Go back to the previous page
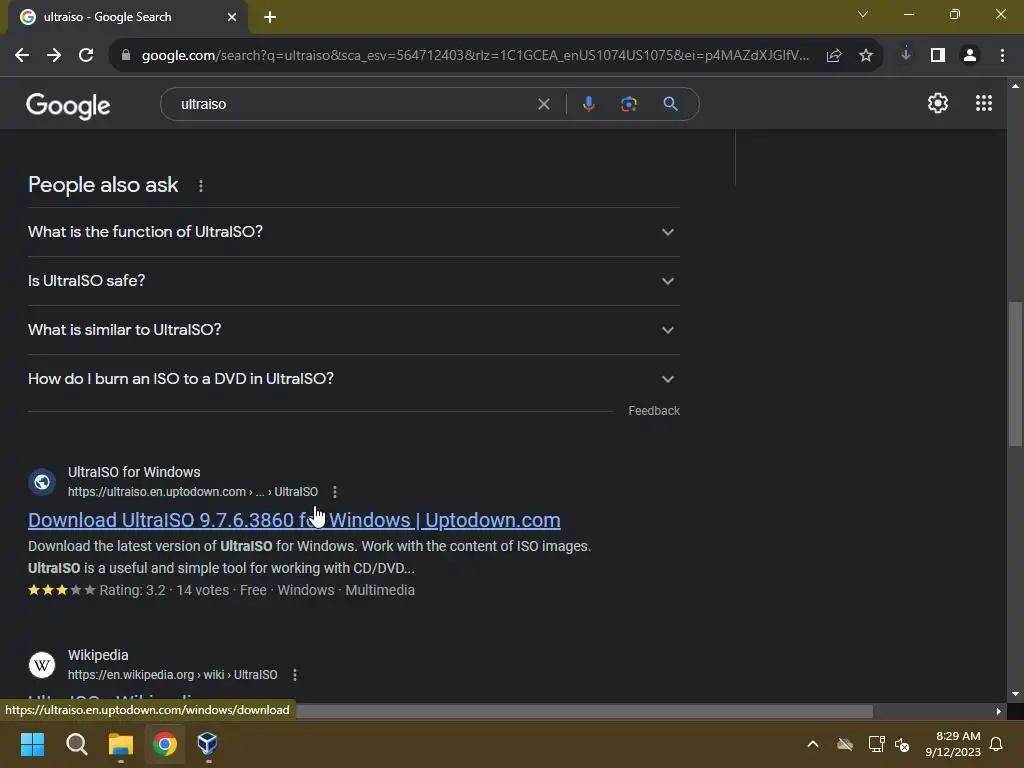The width and height of the screenshot is (1024, 768). (22, 56)
